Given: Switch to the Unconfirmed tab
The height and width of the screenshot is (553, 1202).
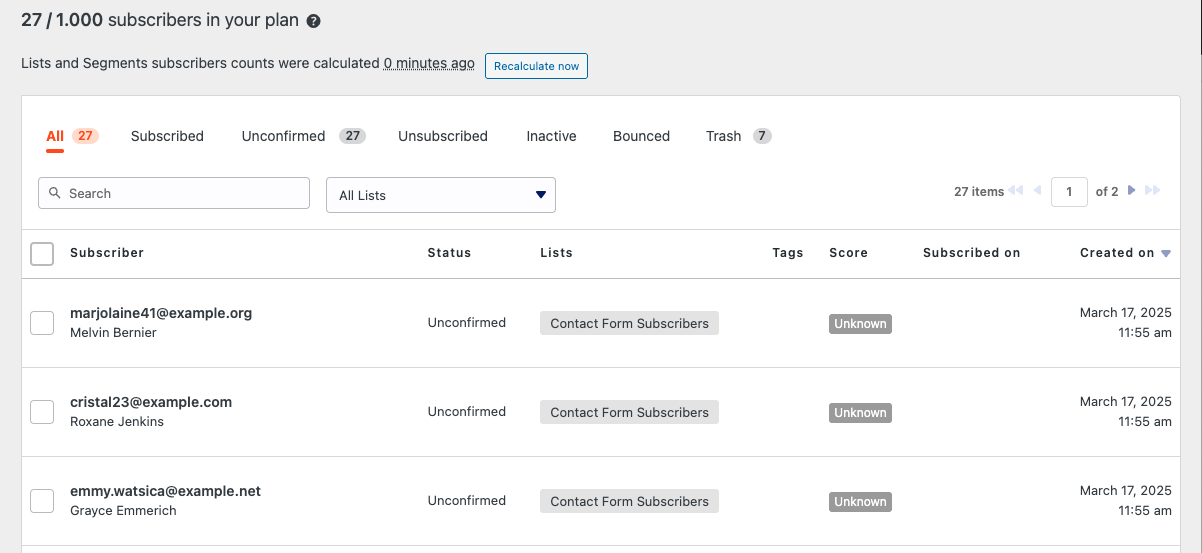Looking at the screenshot, I should (284, 136).
